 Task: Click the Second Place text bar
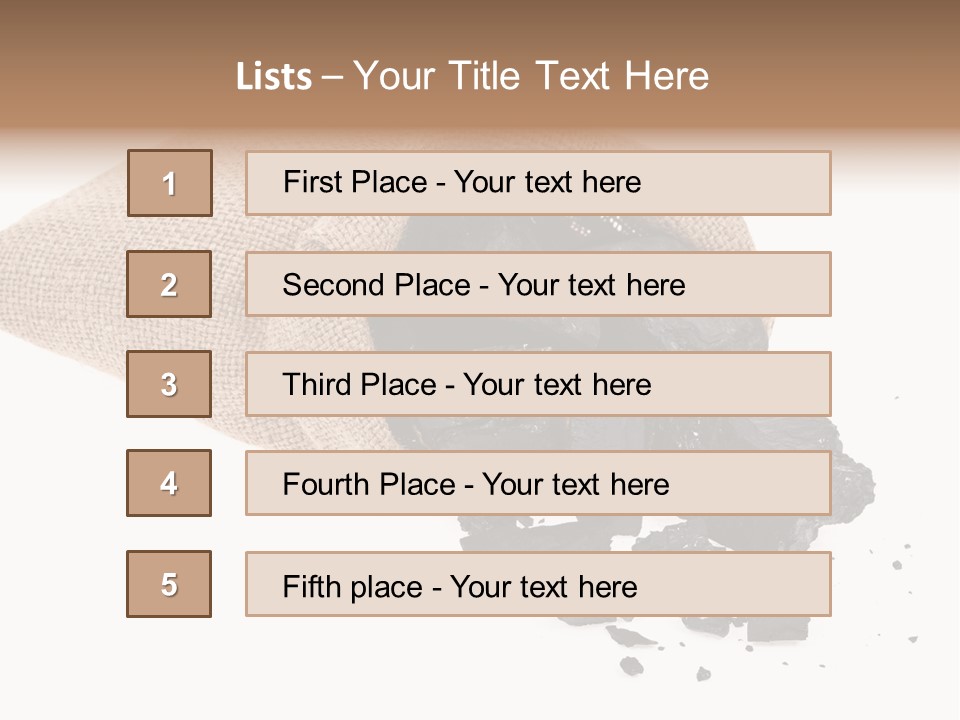click(538, 284)
